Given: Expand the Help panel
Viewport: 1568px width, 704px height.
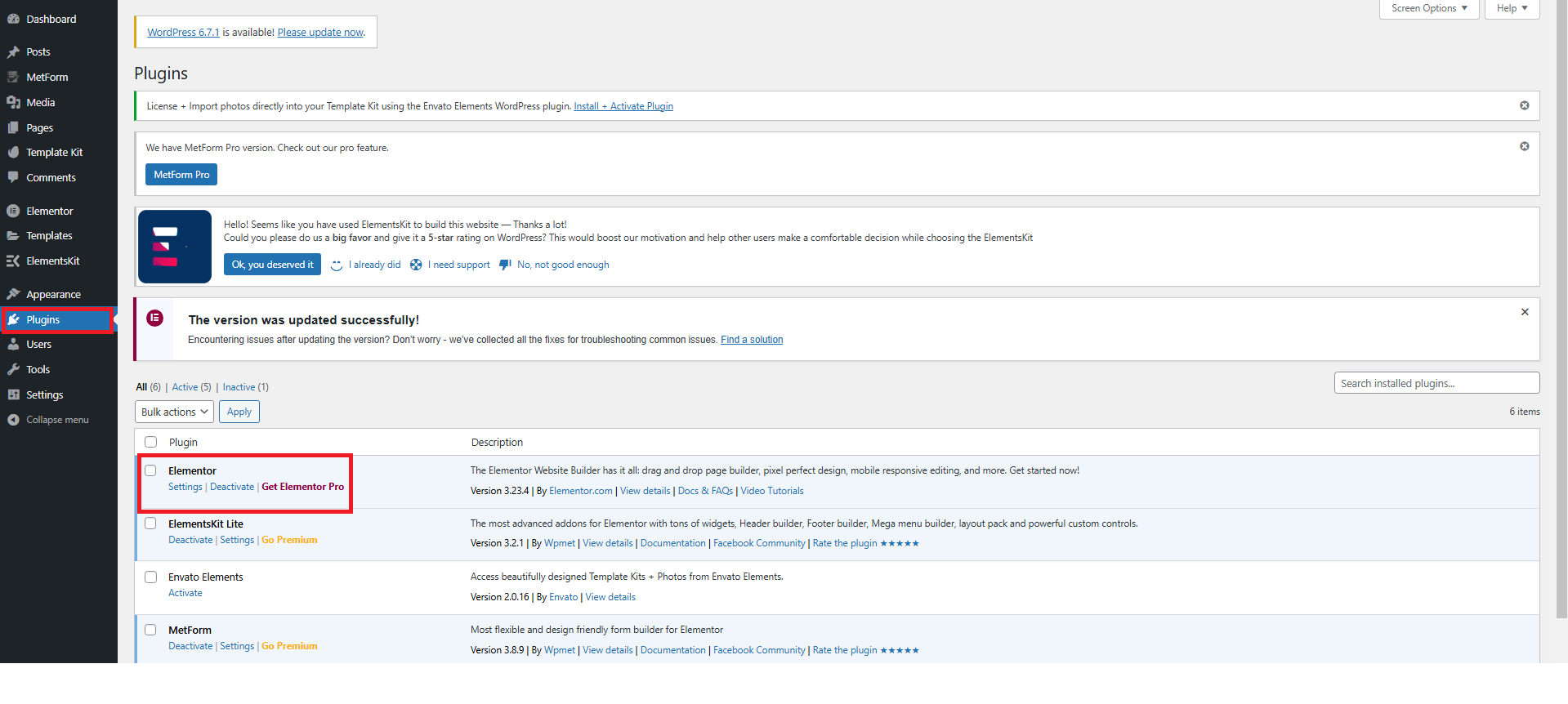Looking at the screenshot, I should coord(1512,8).
